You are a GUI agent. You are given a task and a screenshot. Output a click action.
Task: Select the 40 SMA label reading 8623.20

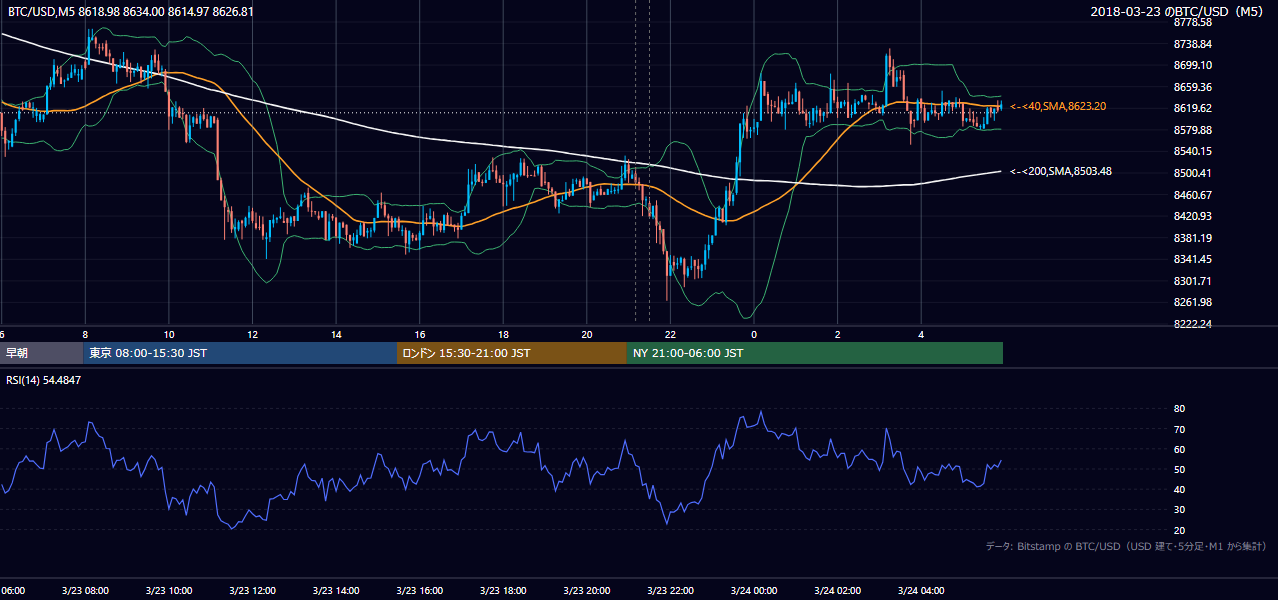(1058, 106)
